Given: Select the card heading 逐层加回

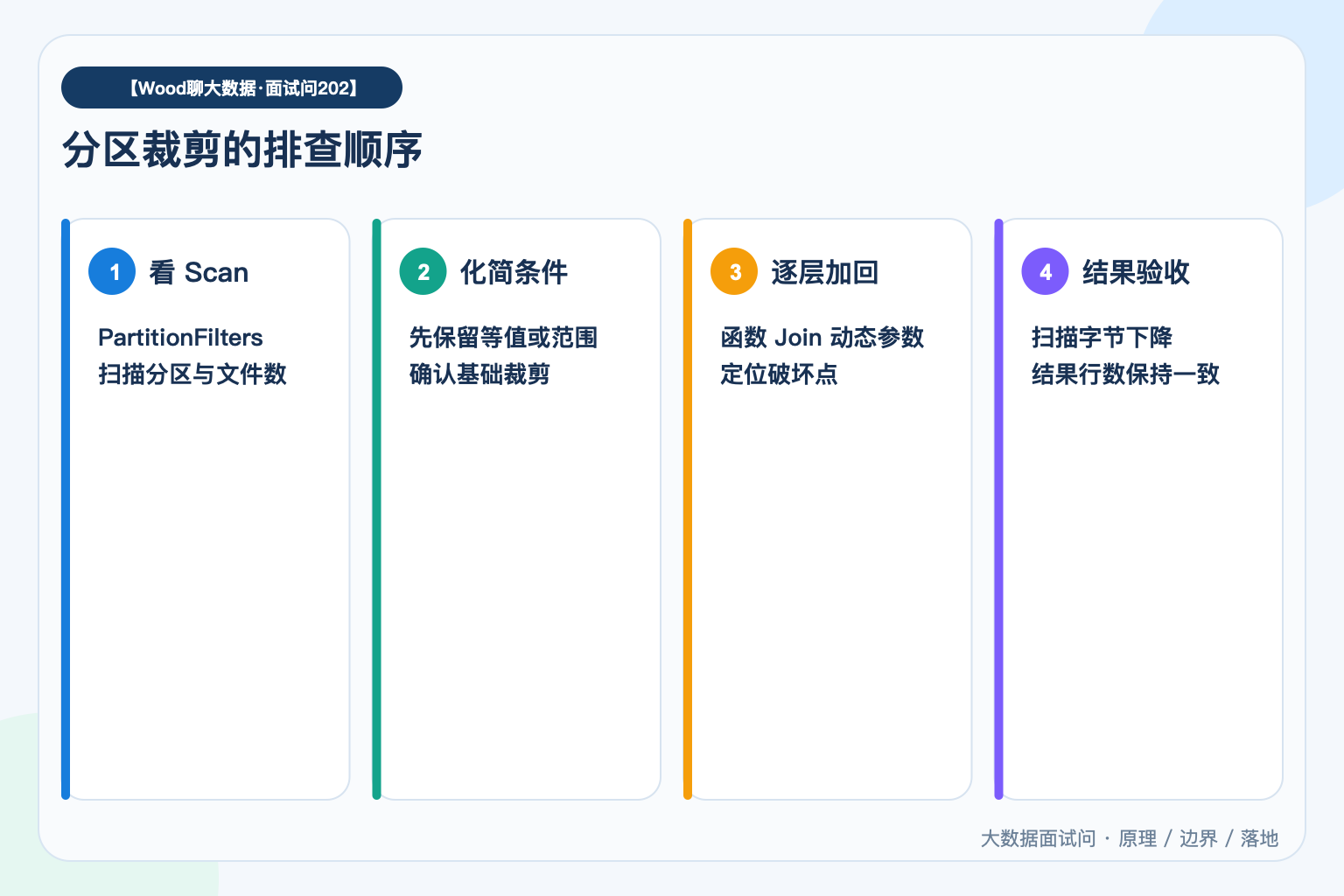Looking at the screenshot, I should pyautogui.click(x=825, y=272).
